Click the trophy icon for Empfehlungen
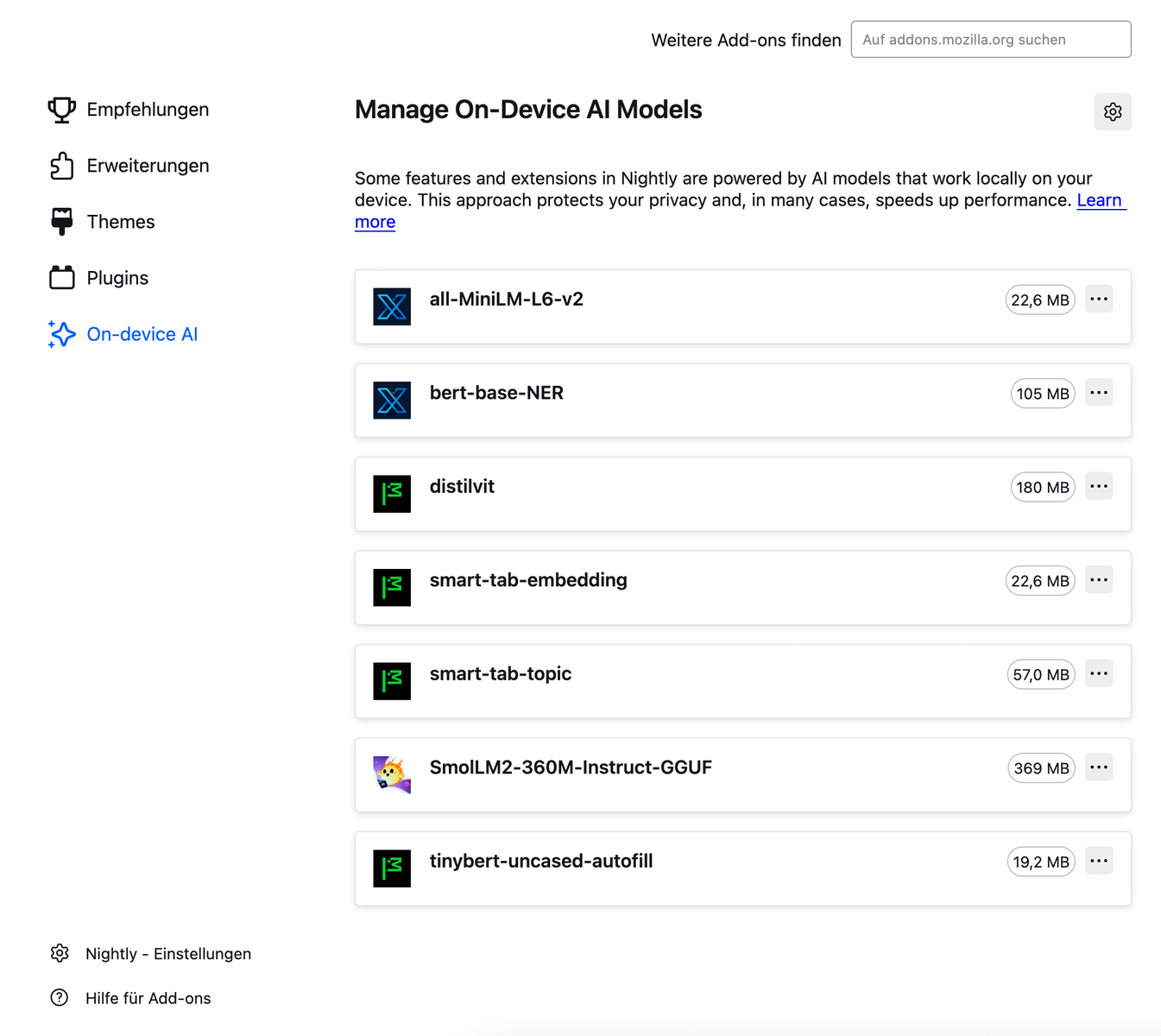The width and height of the screenshot is (1161, 1036). (61, 110)
